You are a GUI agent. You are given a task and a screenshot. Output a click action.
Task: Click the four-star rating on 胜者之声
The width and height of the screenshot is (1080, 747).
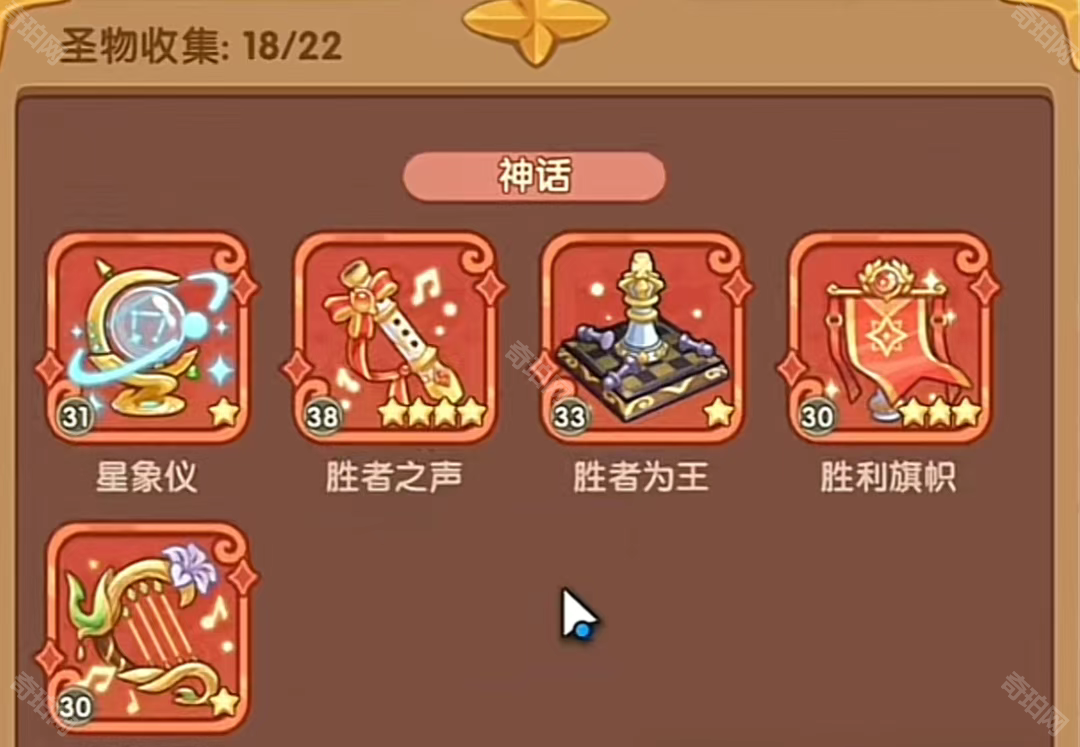[x=433, y=412]
